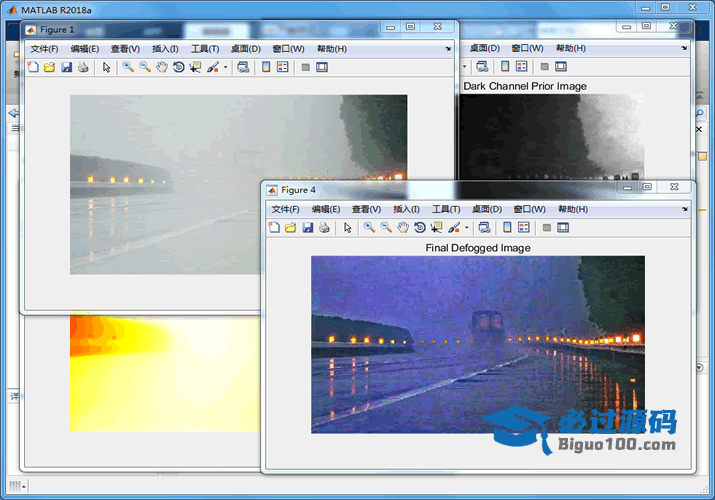Click Save Figure icon in Figure 1 toolbar
The image size is (715, 500).
(x=66, y=67)
